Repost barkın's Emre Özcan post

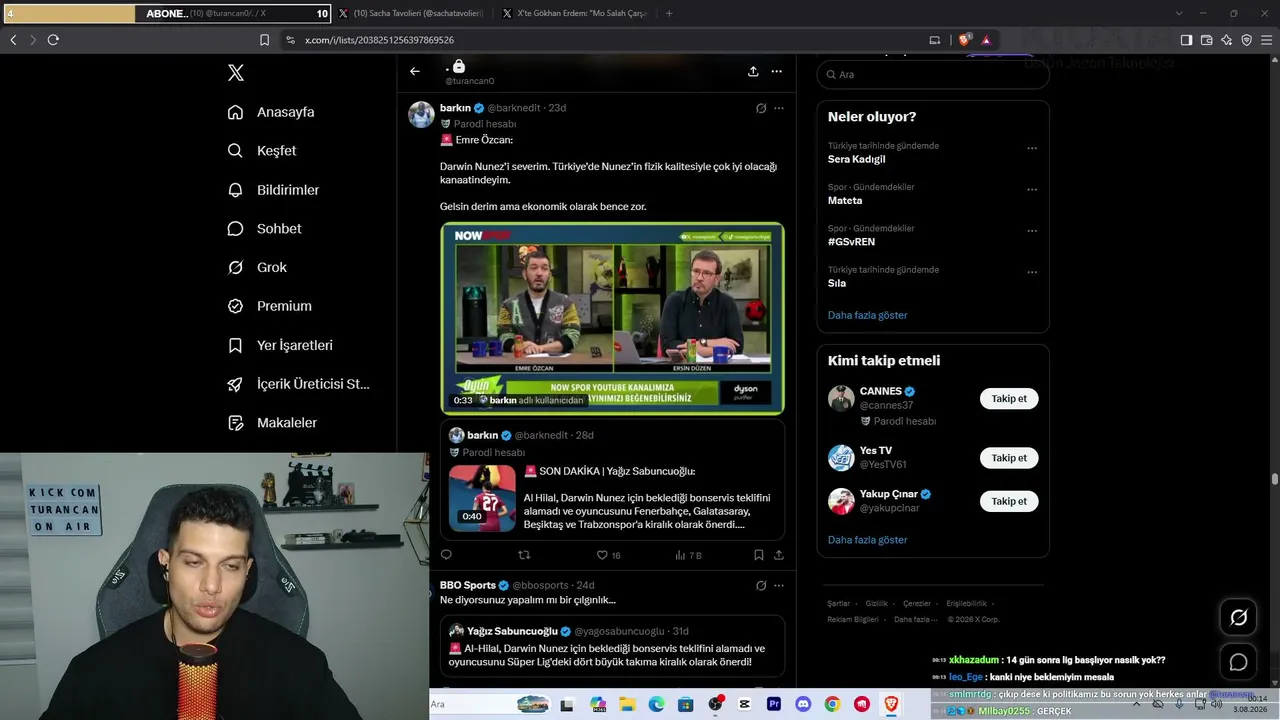(524, 555)
